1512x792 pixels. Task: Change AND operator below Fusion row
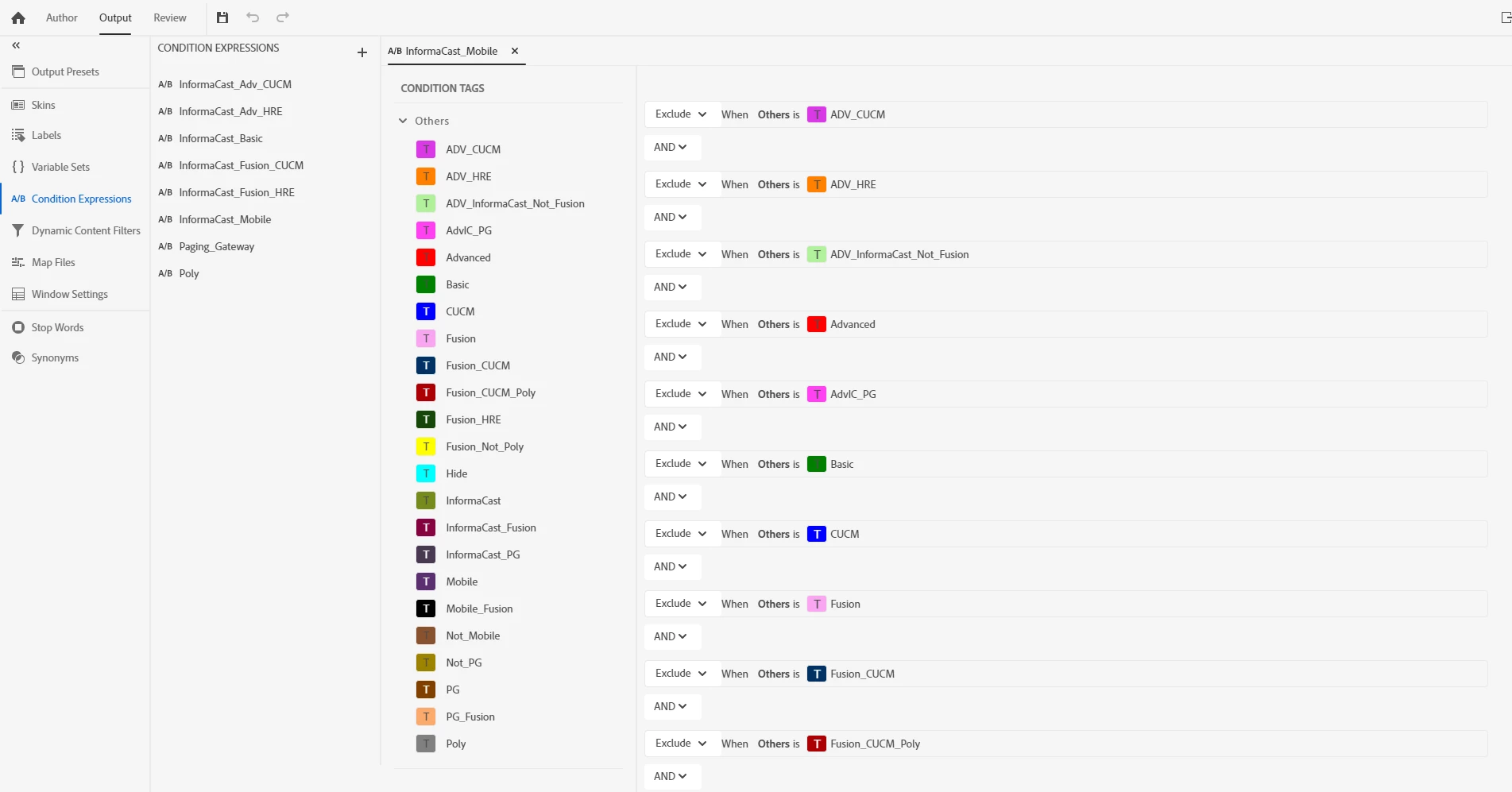point(671,636)
